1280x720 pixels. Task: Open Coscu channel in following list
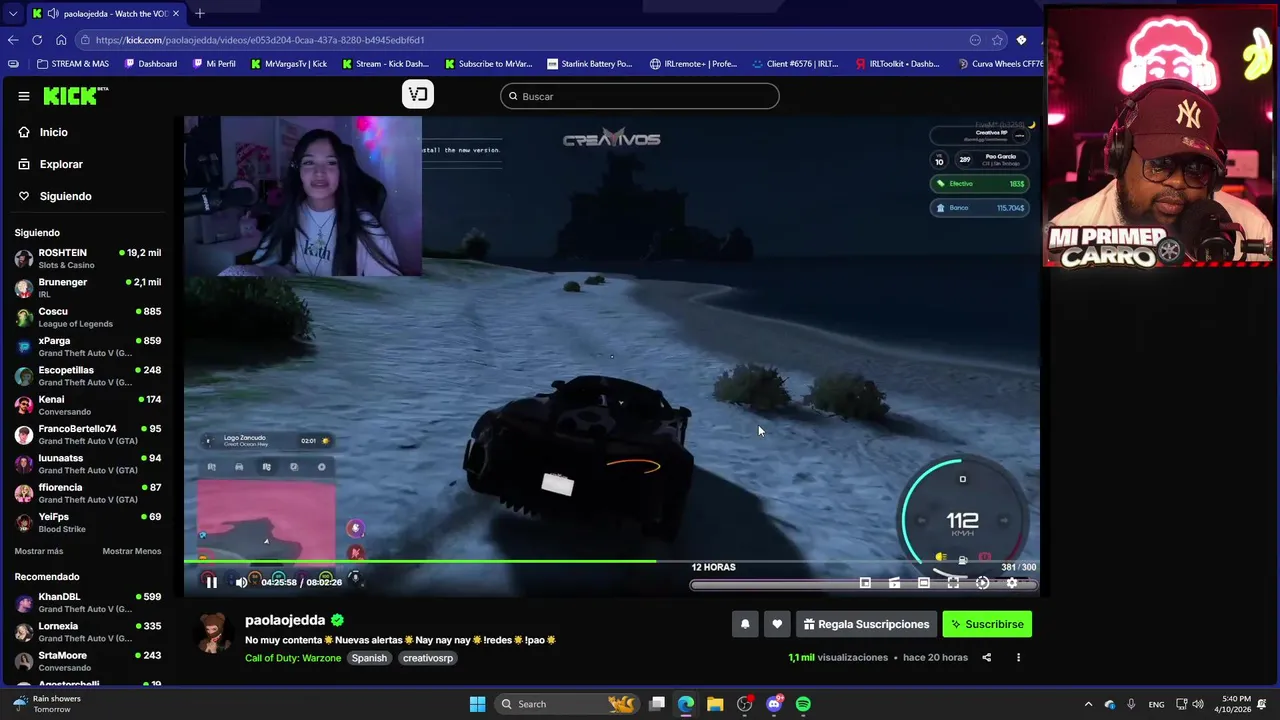coord(88,317)
